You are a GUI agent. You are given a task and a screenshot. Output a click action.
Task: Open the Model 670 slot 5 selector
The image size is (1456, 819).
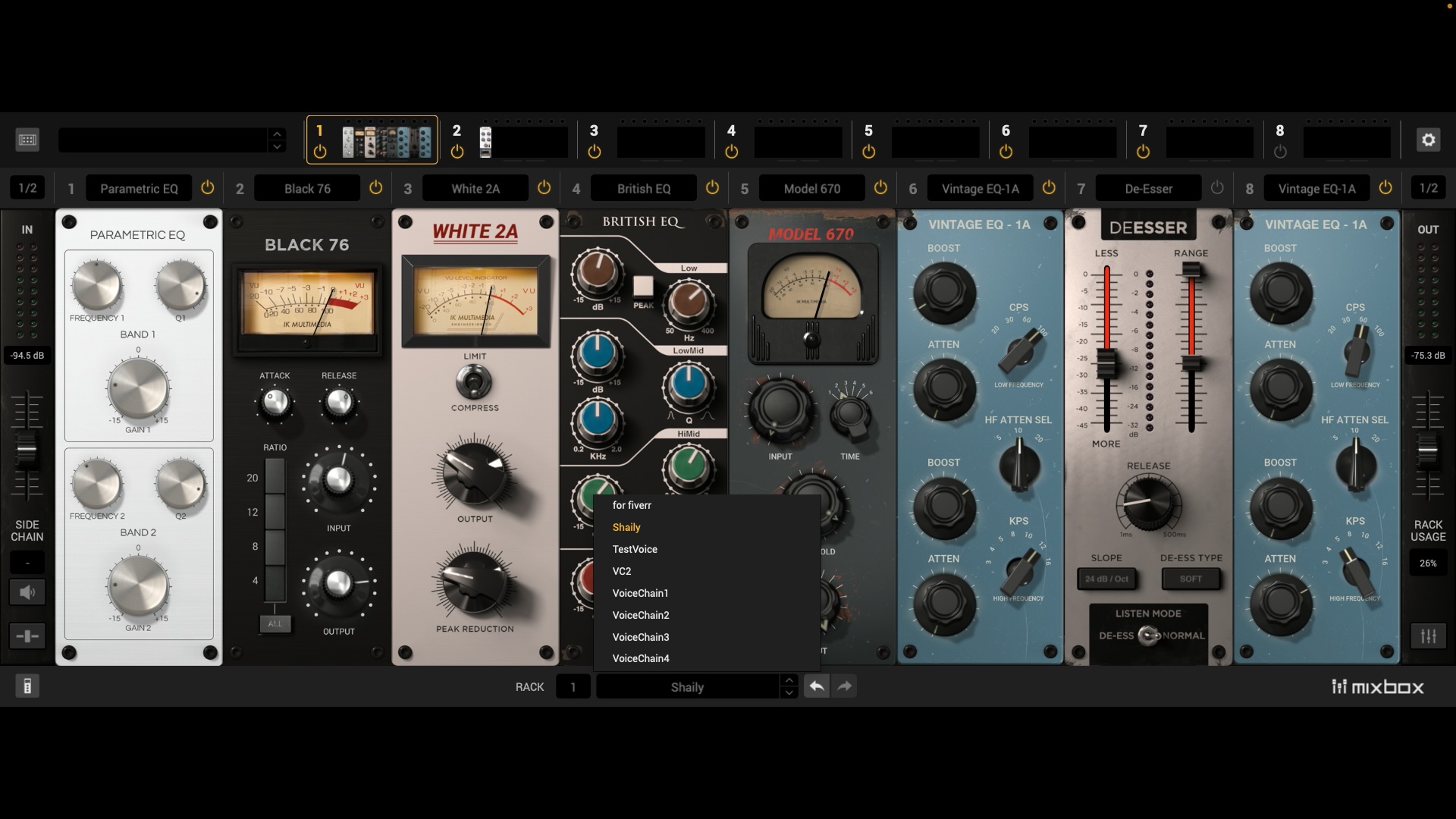[812, 188]
